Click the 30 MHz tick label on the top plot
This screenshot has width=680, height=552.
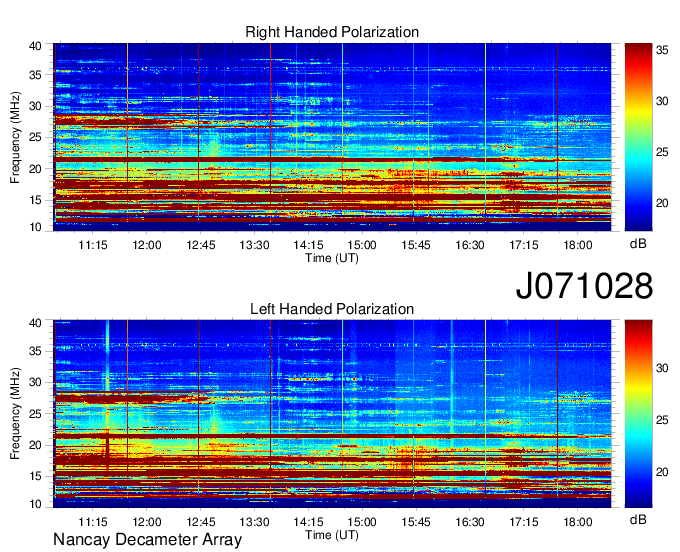click(36, 106)
